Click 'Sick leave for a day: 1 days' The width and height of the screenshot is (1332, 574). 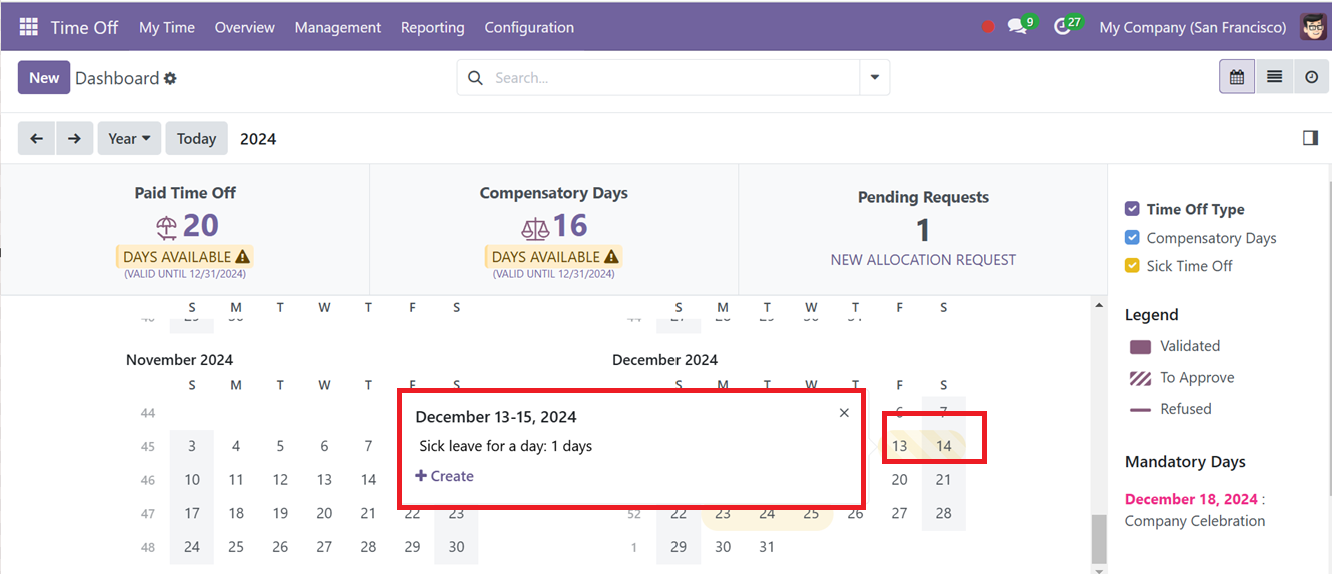[x=506, y=446]
